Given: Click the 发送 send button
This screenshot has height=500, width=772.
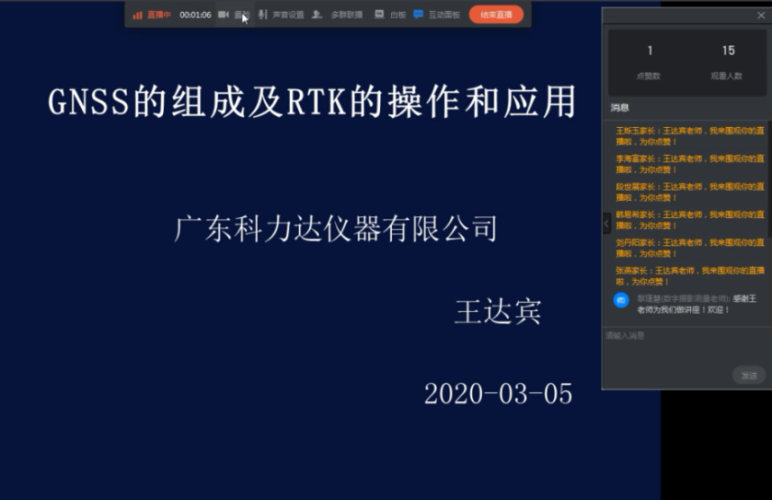Looking at the screenshot, I should [749, 375].
